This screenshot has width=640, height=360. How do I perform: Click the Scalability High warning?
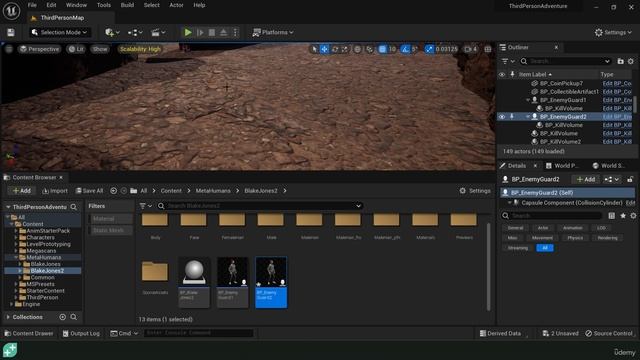click(x=140, y=49)
